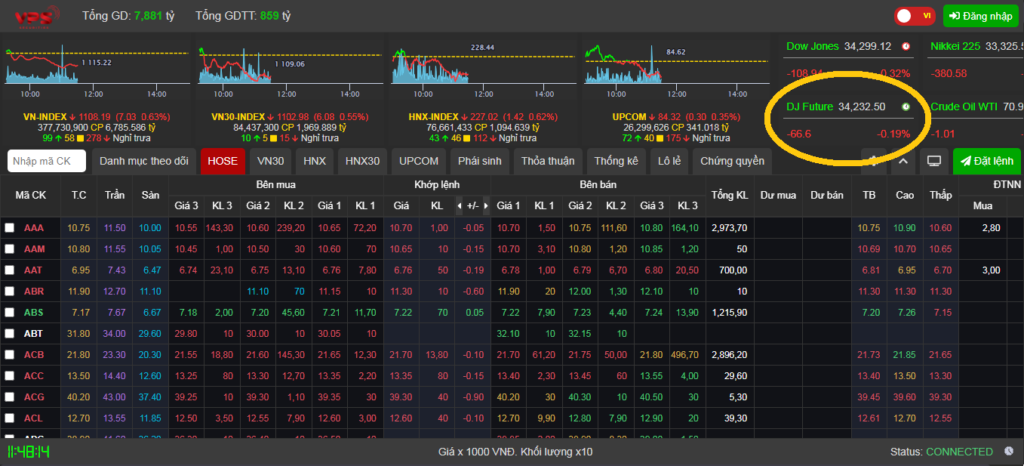Open the Lô lẻ tab
This screenshot has height=466, width=1024.
click(669, 161)
